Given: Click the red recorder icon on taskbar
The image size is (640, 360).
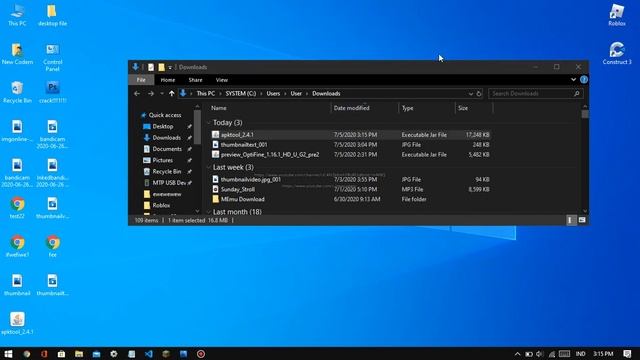Looking at the screenshot, I should coord(201,354).
